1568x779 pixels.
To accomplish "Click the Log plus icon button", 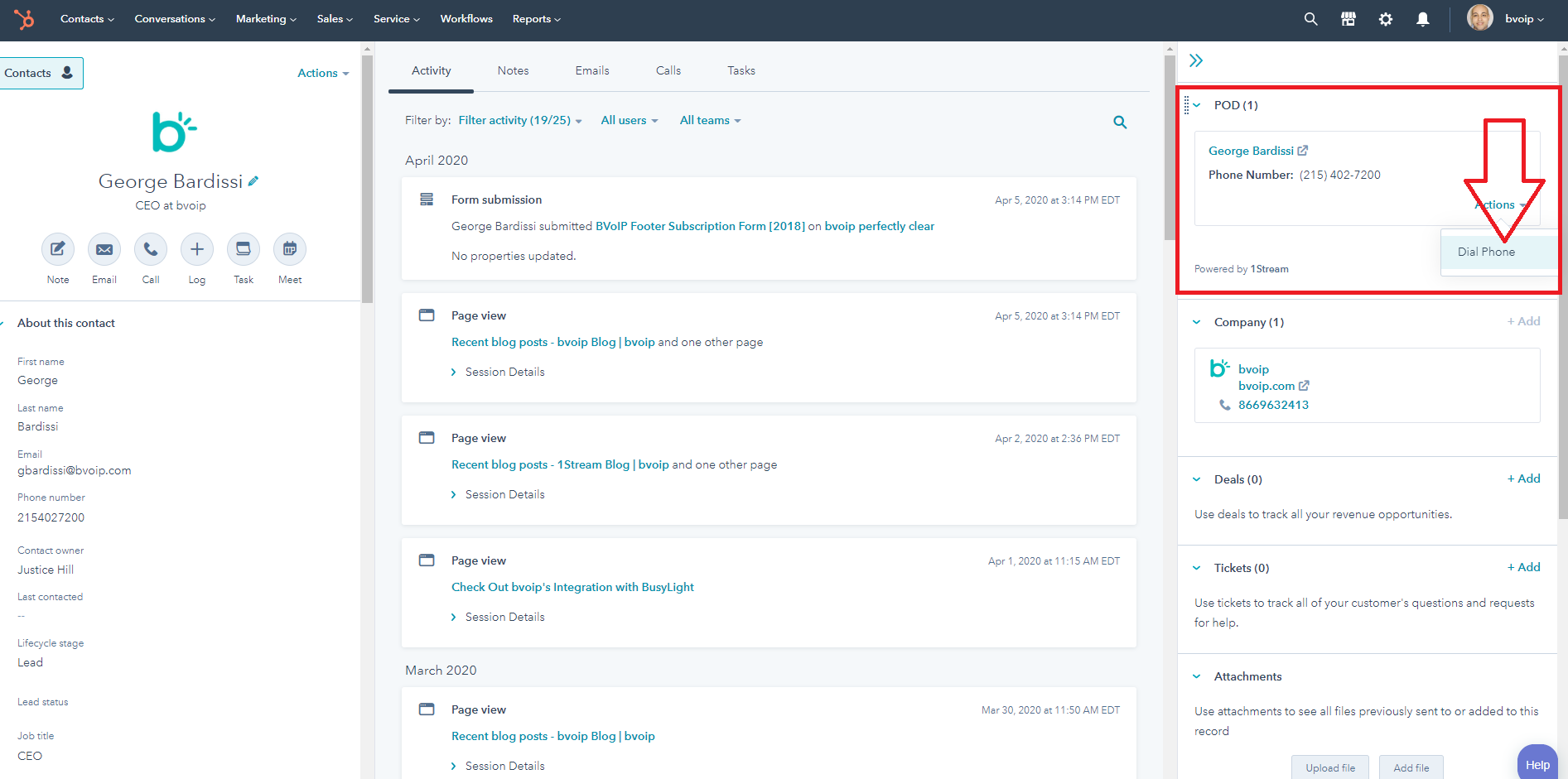I will (197, 249).
